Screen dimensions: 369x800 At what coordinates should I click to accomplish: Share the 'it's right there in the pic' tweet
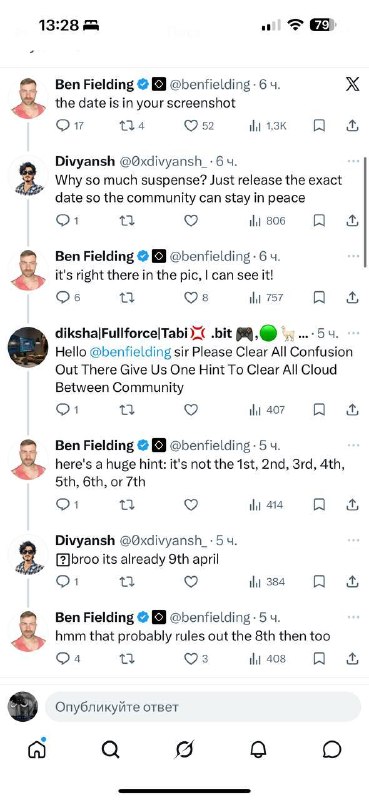352,297
